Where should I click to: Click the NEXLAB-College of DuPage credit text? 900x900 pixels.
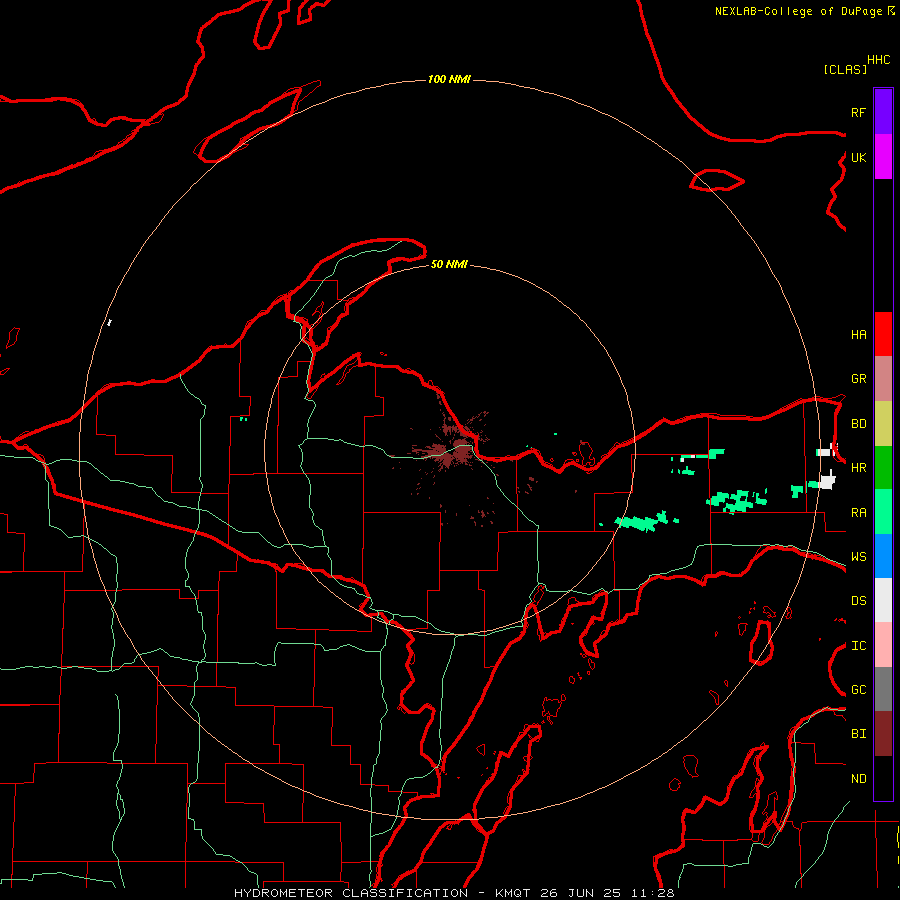[800, 11]
